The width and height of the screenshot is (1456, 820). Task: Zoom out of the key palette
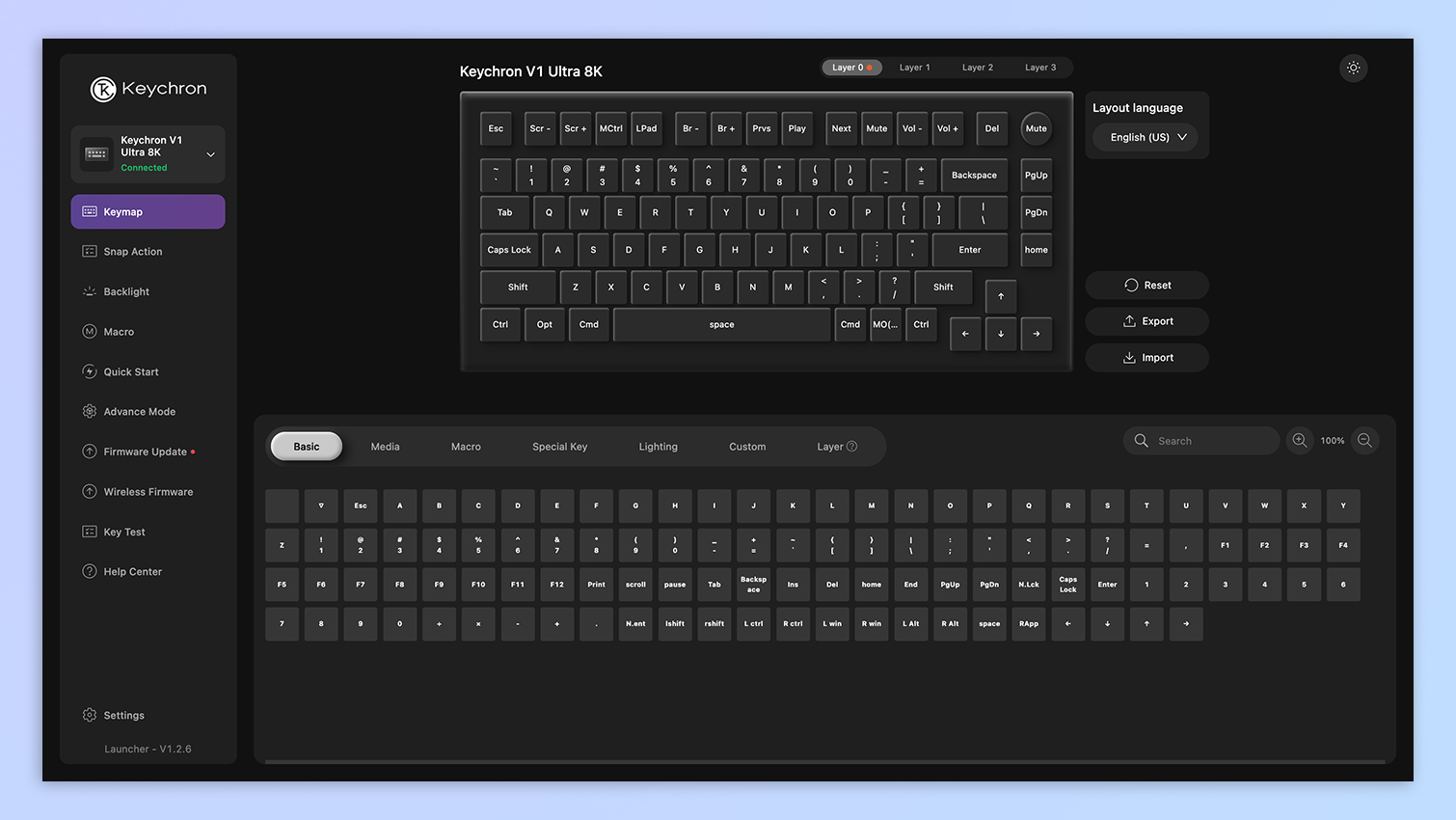[x=1364, y=440]
